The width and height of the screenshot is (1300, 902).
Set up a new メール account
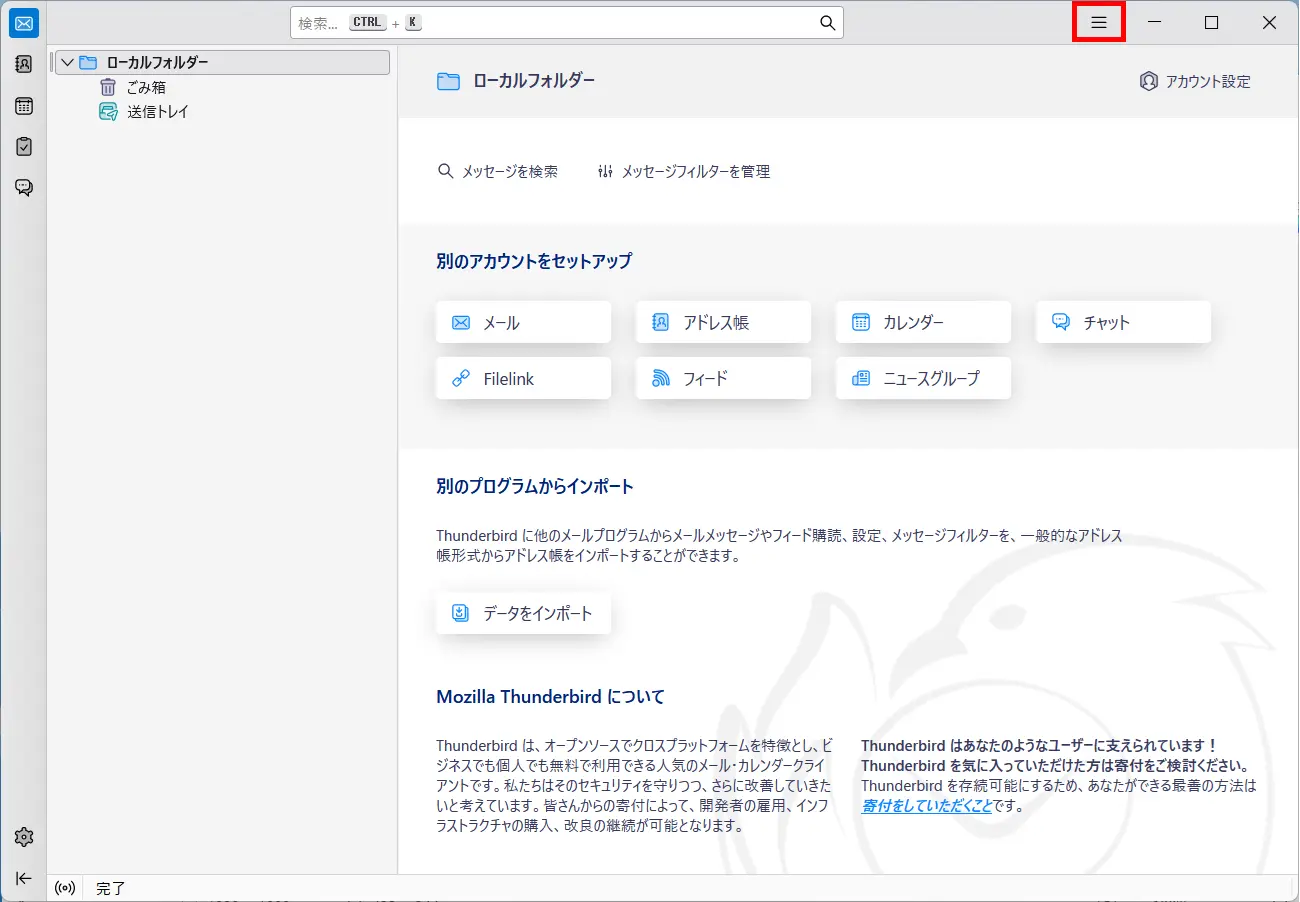523,322
